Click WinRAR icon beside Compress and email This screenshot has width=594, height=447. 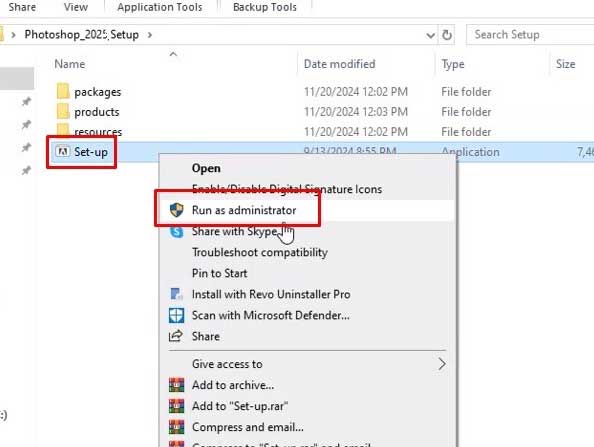(x=177, y=427)
